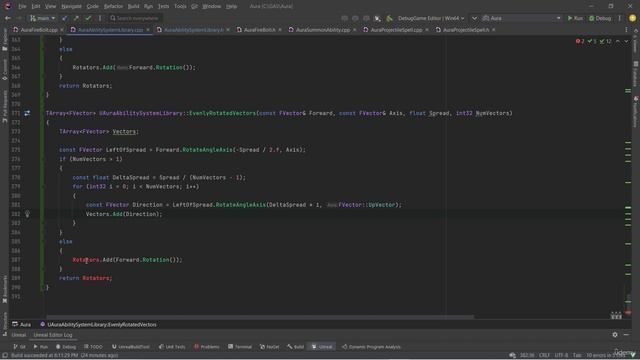The width and height of the screenshot is (640, 360).
Task: Click the horizontal editor scrollbar
Action: coord(260,317)
